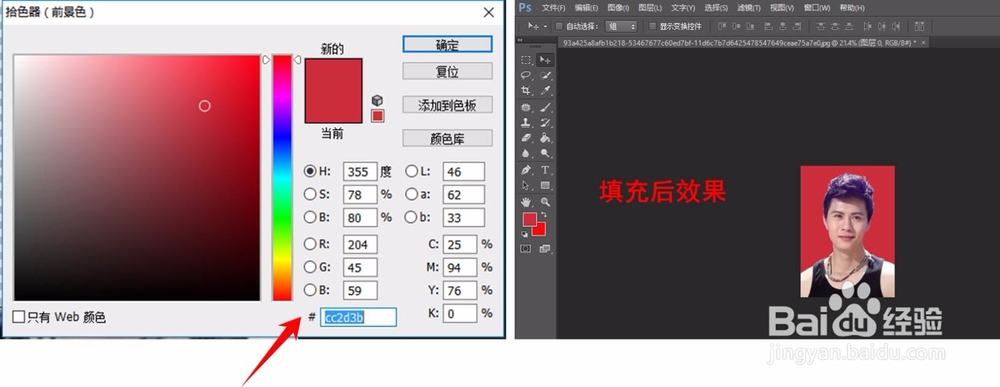
Task: Select the Quick Selection tool
Action: (x=545, y=75)
